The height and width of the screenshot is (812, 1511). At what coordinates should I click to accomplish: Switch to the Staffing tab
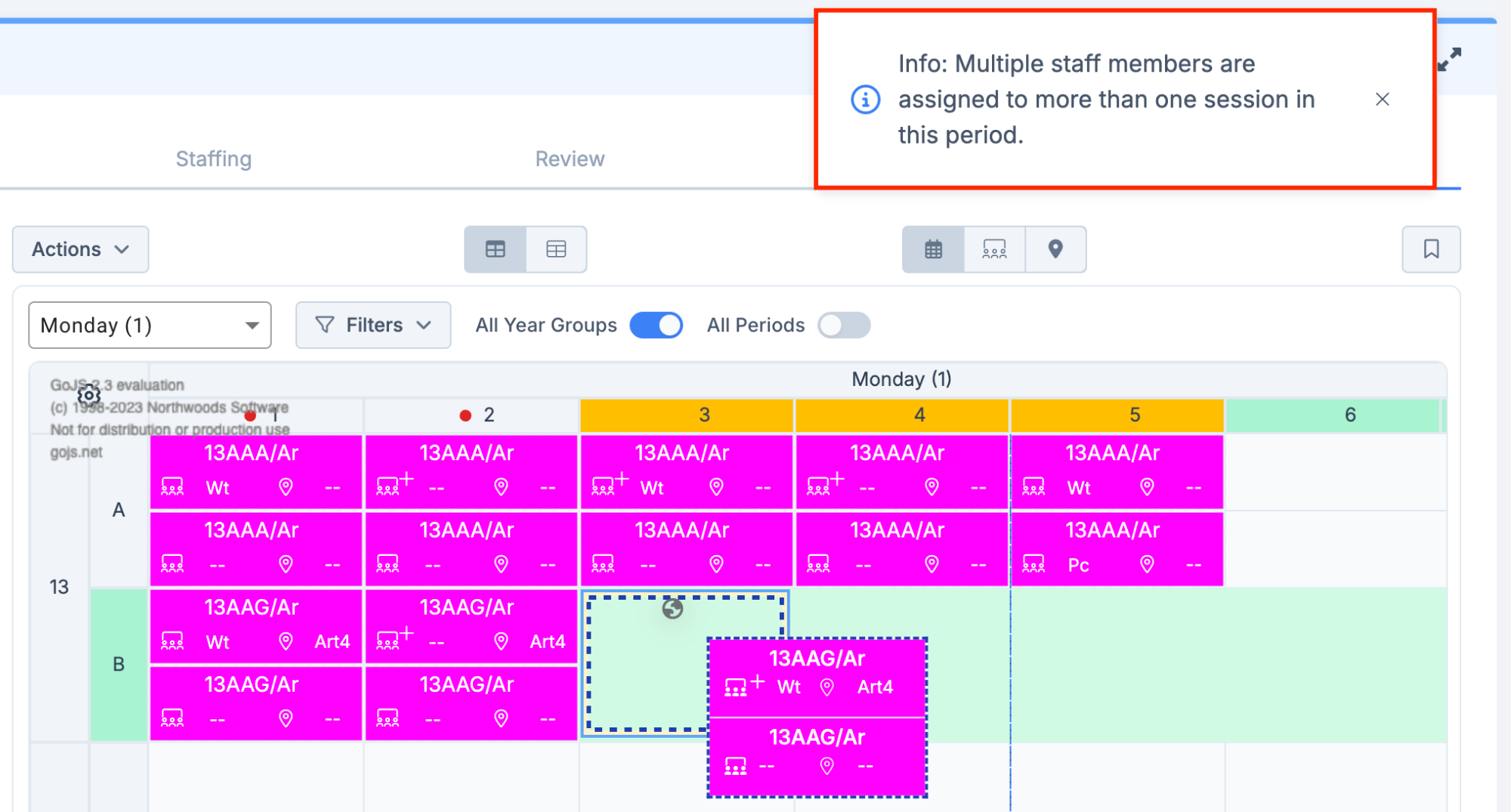214,159
